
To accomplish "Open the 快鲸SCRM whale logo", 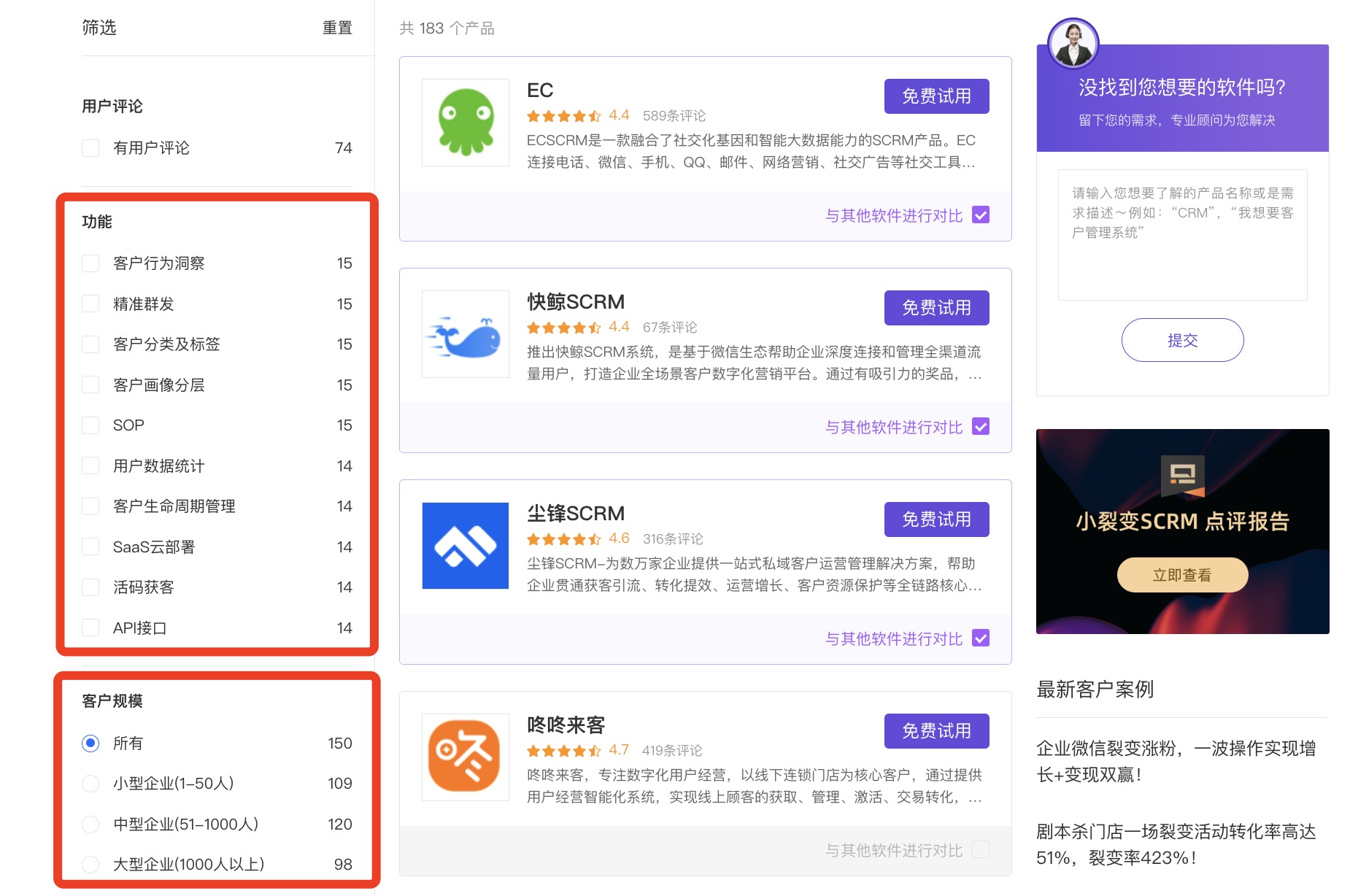I will click(466, 334).
